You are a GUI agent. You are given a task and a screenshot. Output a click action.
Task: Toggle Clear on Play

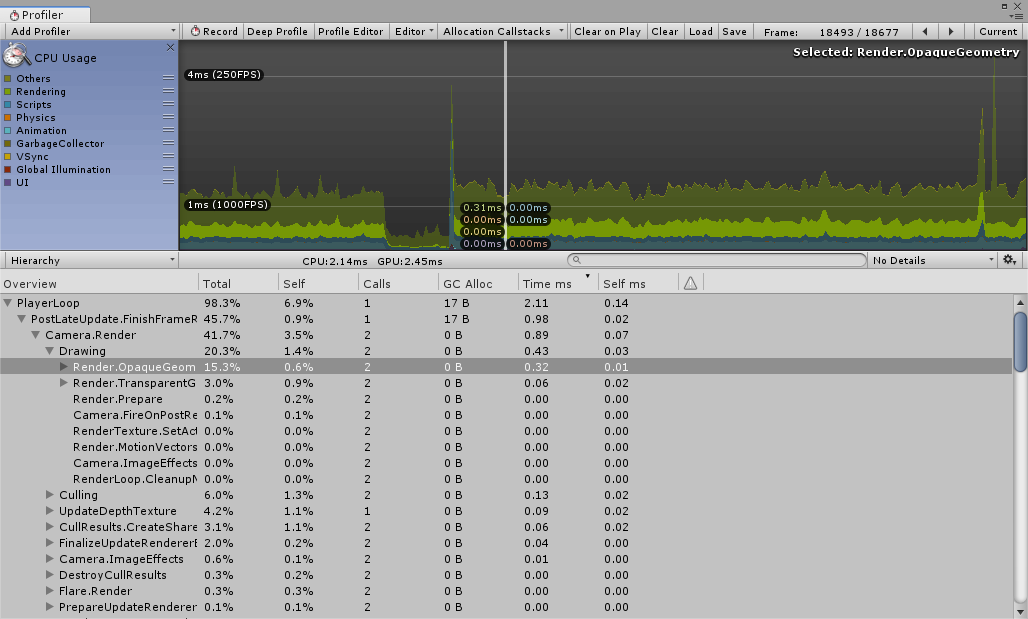click(x=607, y=31)
